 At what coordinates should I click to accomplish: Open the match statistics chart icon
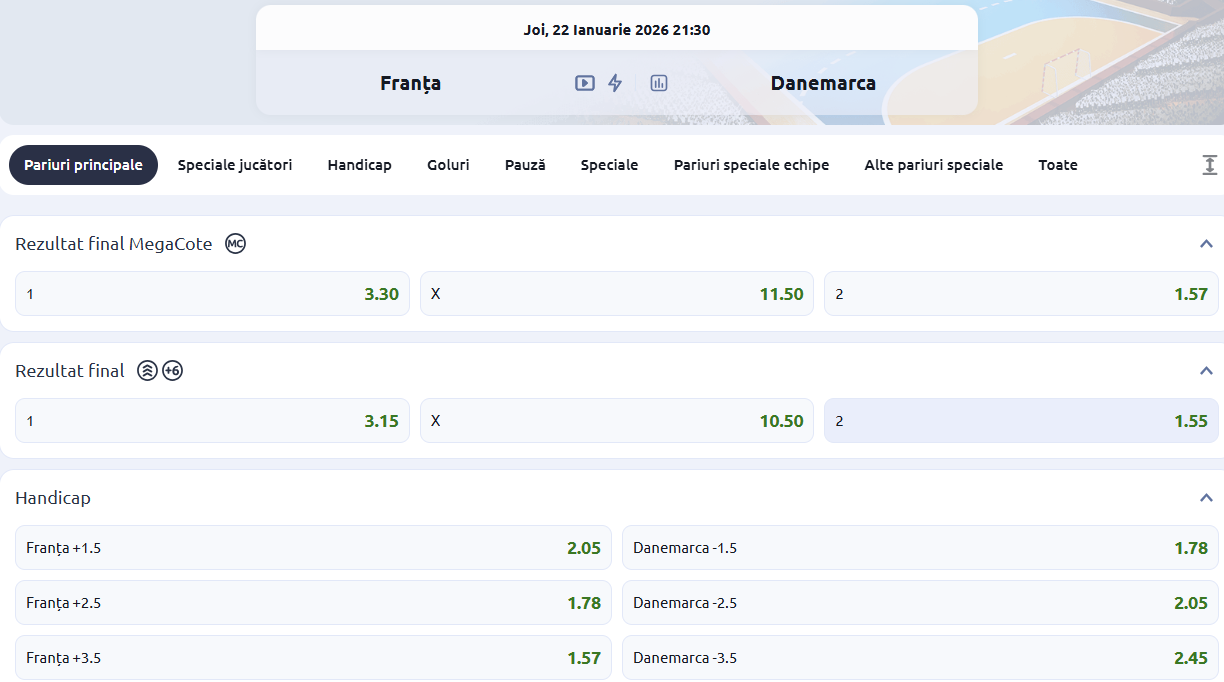tap(658, 83)
